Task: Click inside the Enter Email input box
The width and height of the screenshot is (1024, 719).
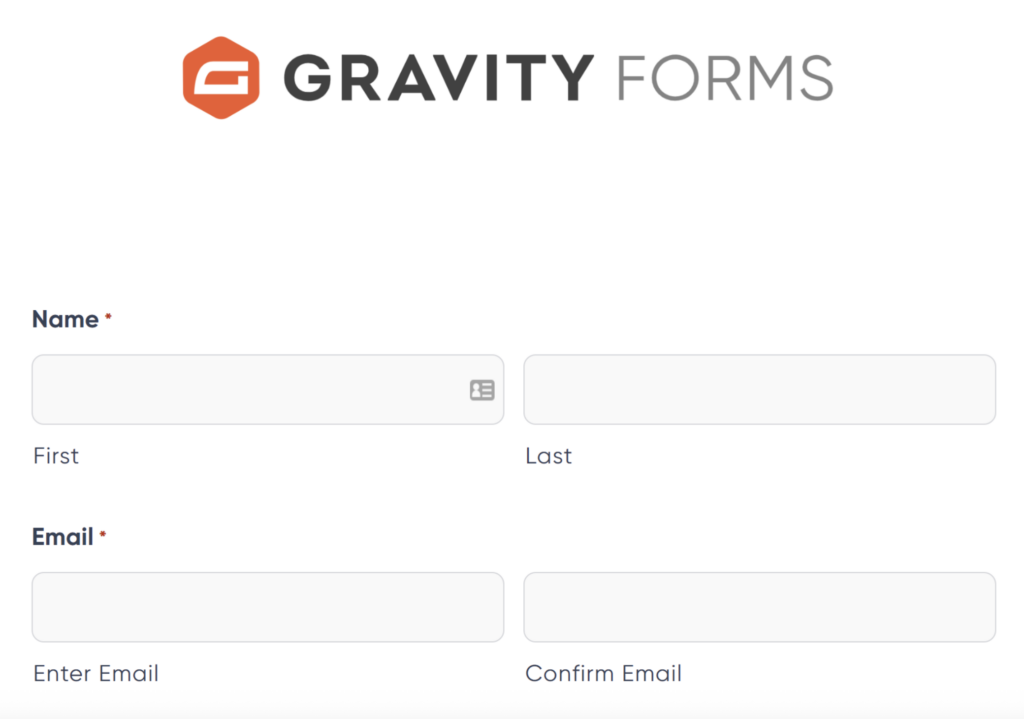Action: click(x=268, y=607)
